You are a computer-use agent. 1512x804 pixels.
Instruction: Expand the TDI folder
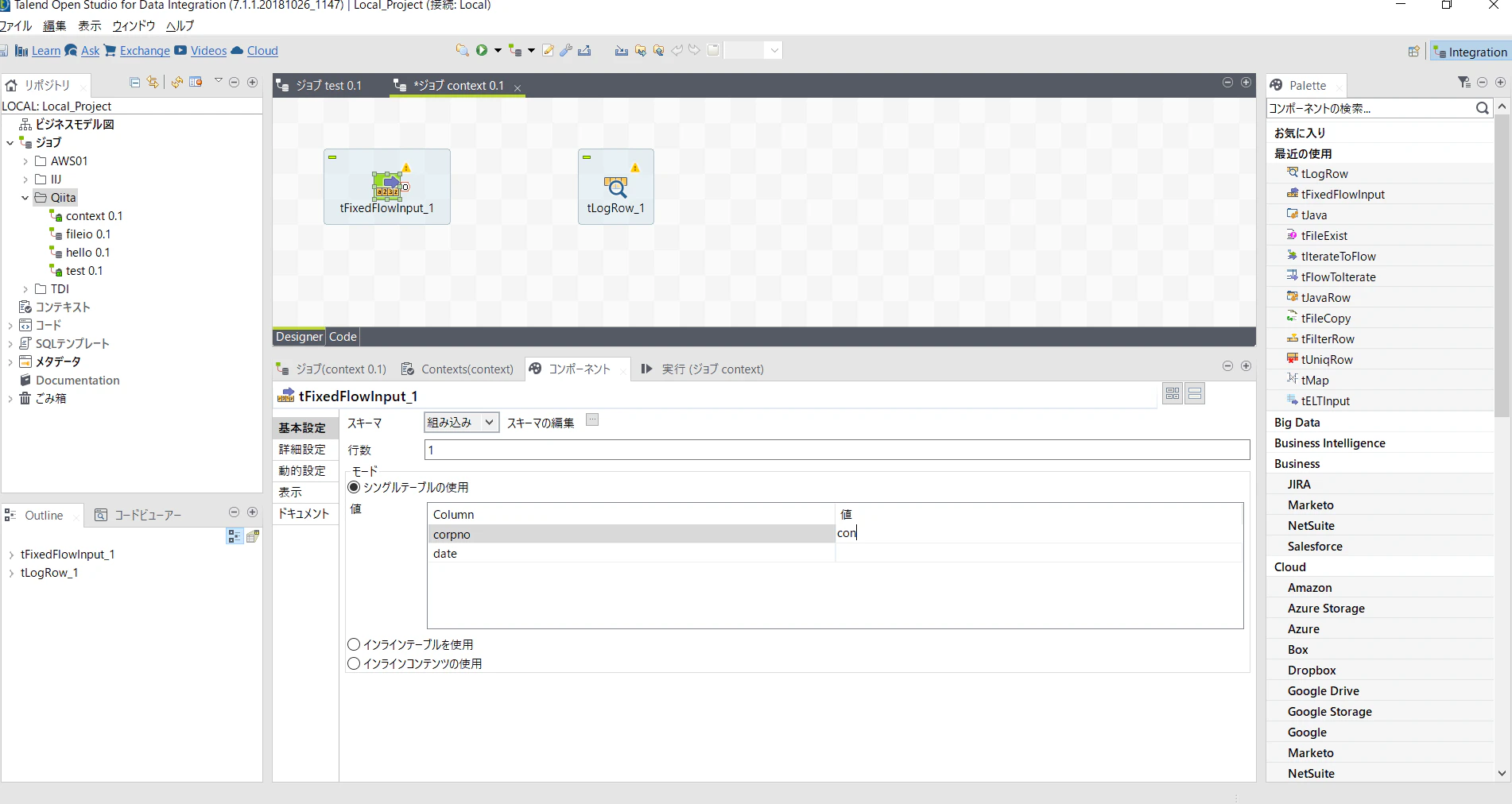click(25, 289)
